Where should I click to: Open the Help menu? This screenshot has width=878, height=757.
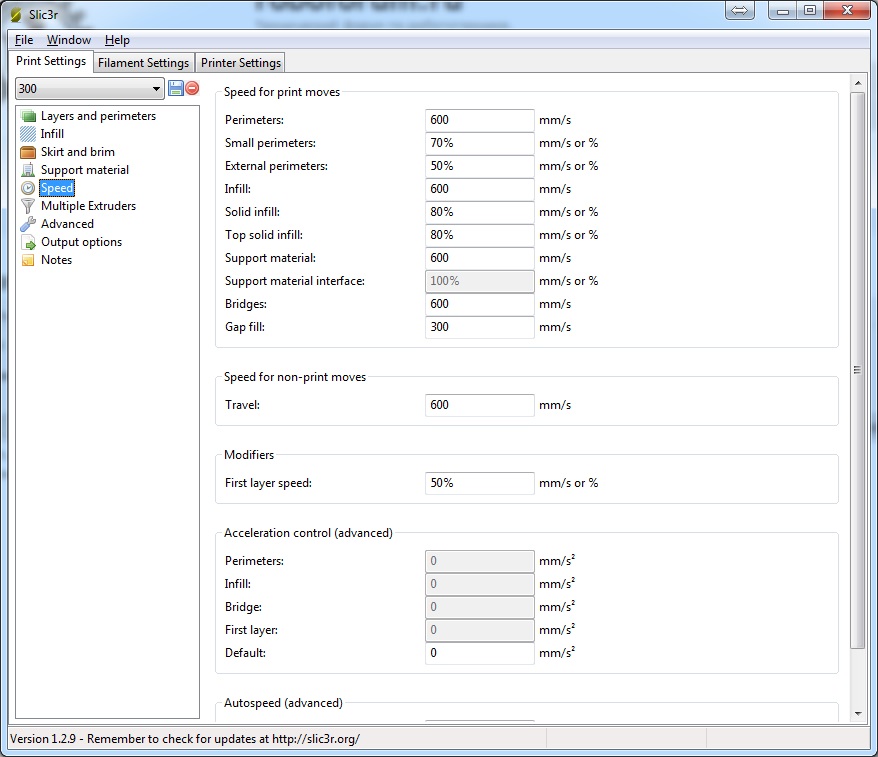click(117, 40)
